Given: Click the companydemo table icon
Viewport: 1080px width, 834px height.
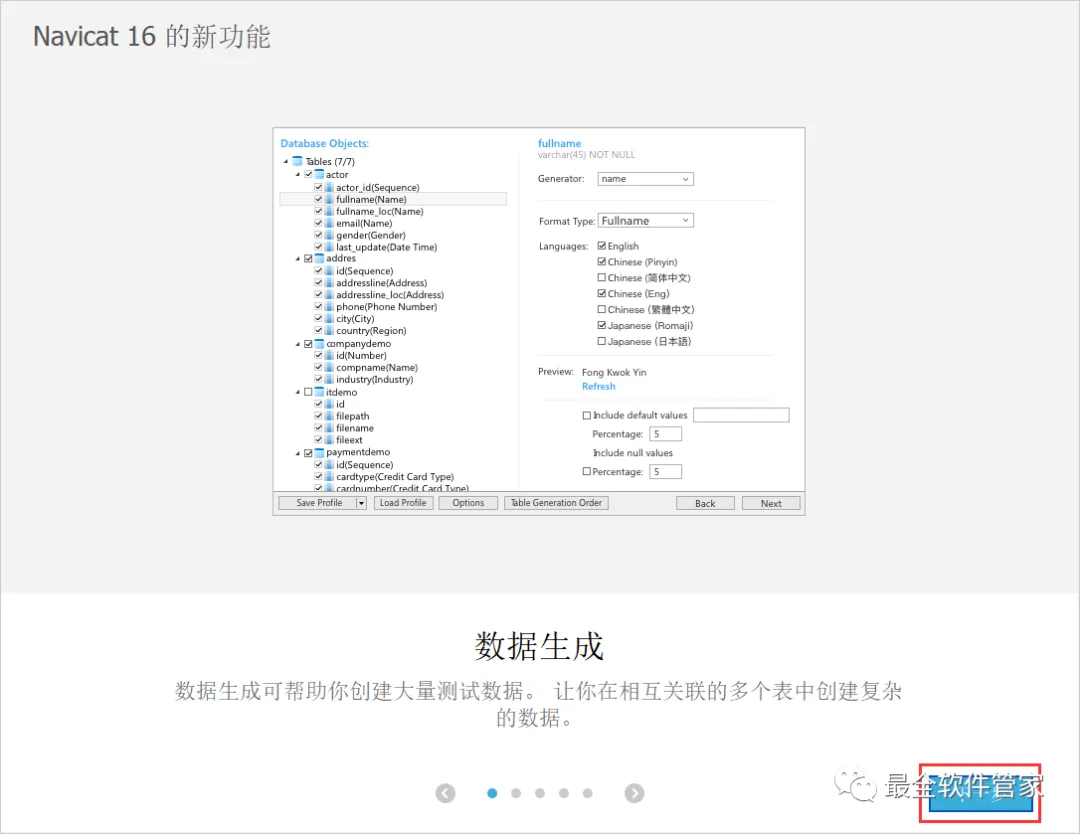Looking at the screenshot, I should pyautogui.click(x=319, y=344).
